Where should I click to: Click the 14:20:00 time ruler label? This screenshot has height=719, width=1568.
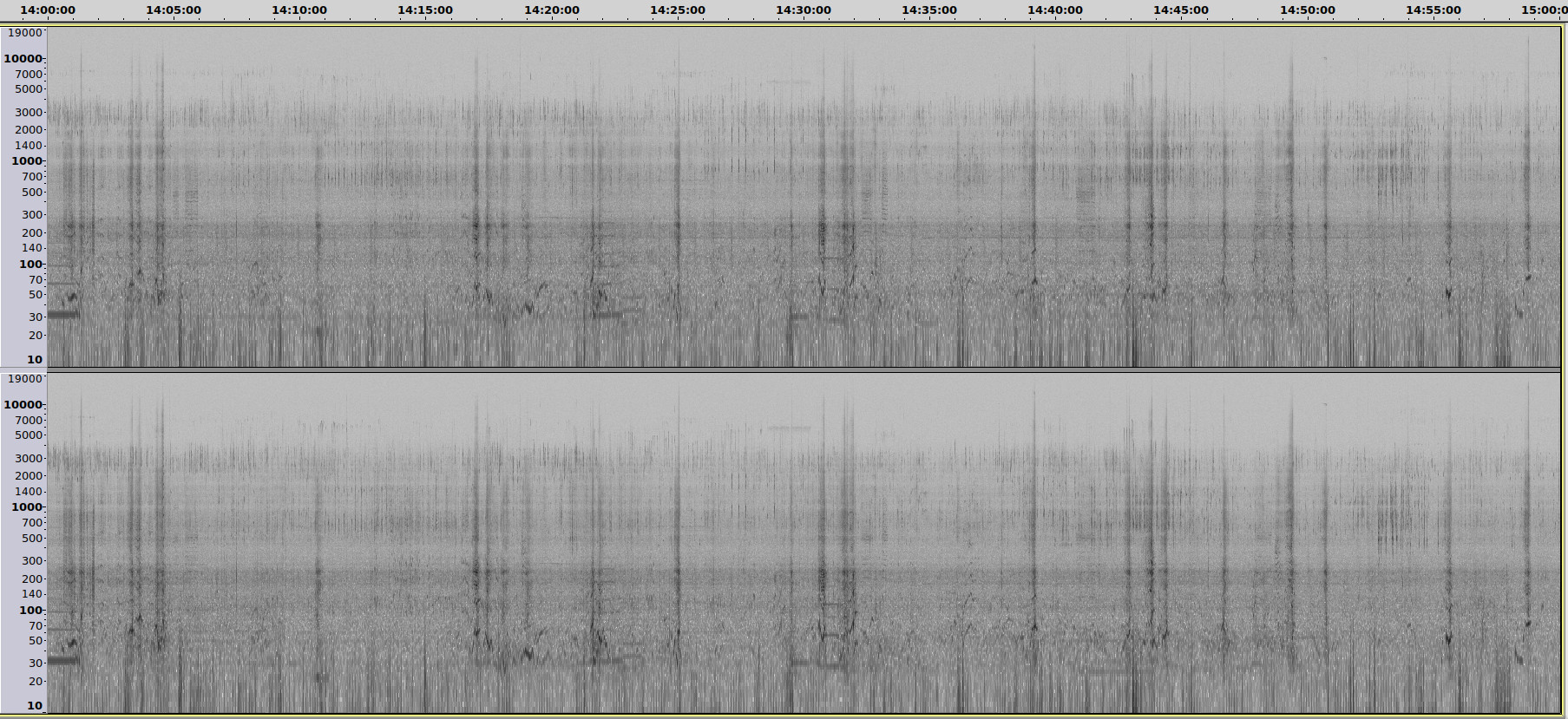(x=552, y=10)
